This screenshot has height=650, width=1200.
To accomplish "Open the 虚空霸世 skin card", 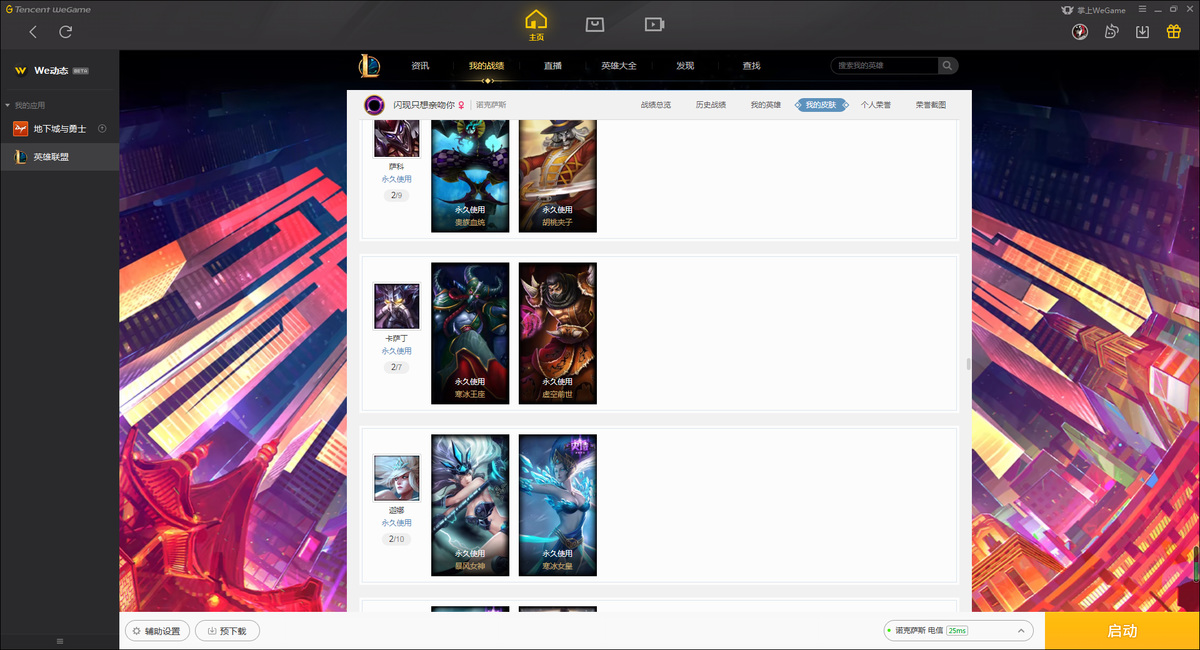I will 558,333.
